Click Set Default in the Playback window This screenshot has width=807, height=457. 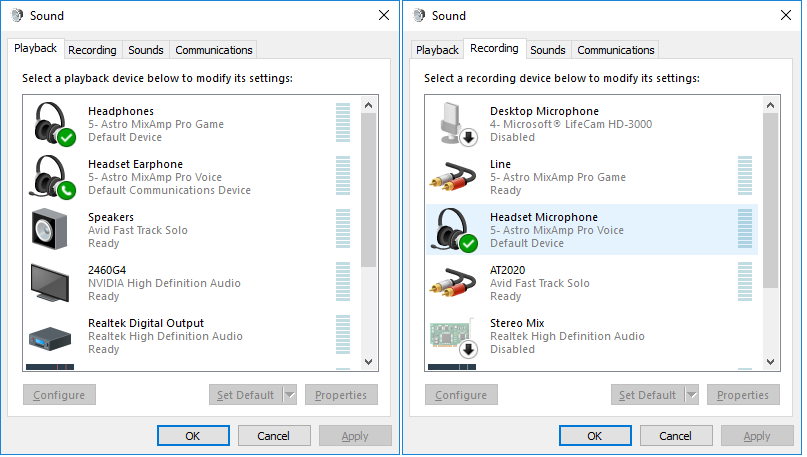pos(245,395)
